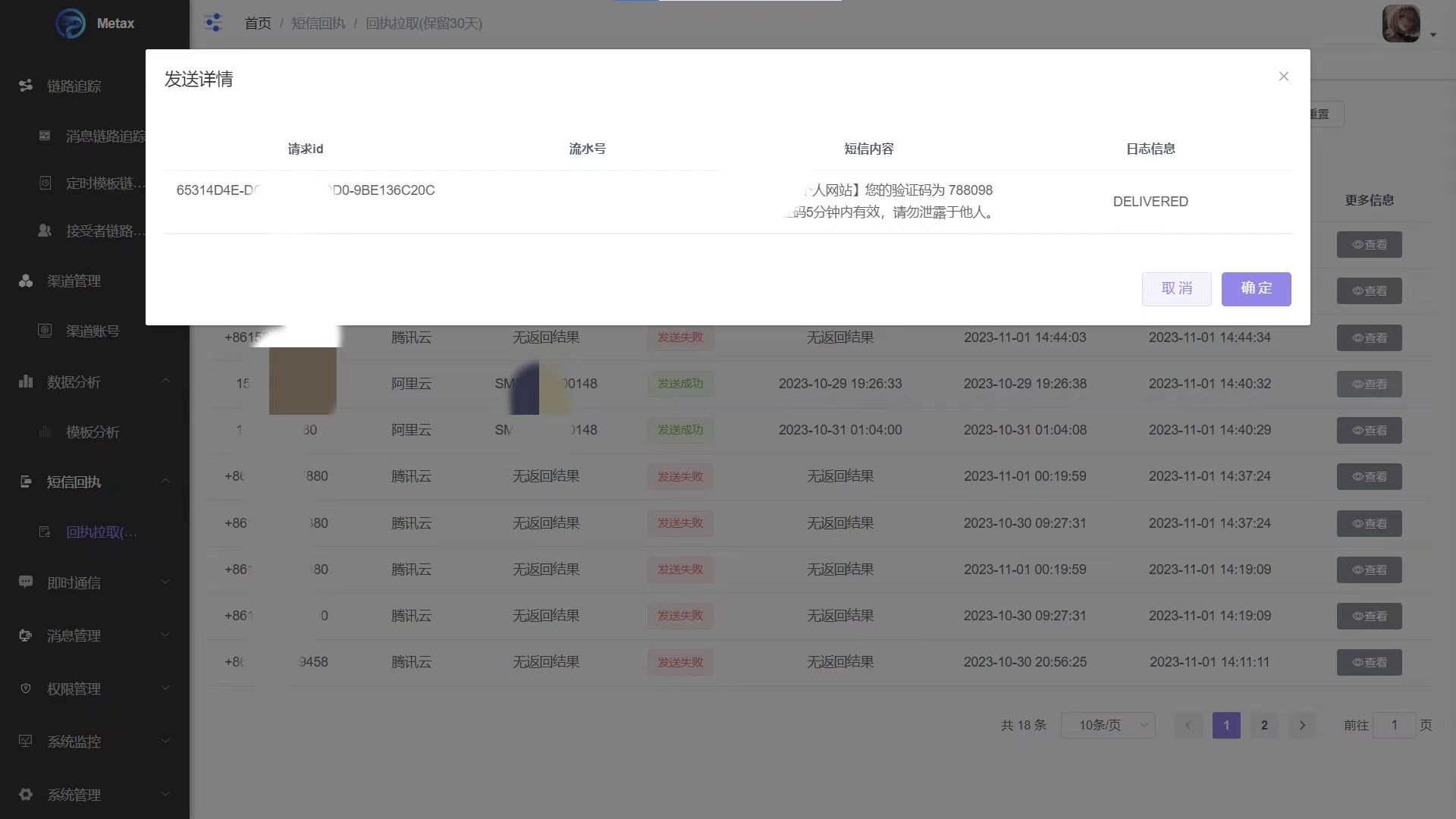
Task: Click the 系统管理 gear icon
Action: pyautogui.click(x=26, y=795)
